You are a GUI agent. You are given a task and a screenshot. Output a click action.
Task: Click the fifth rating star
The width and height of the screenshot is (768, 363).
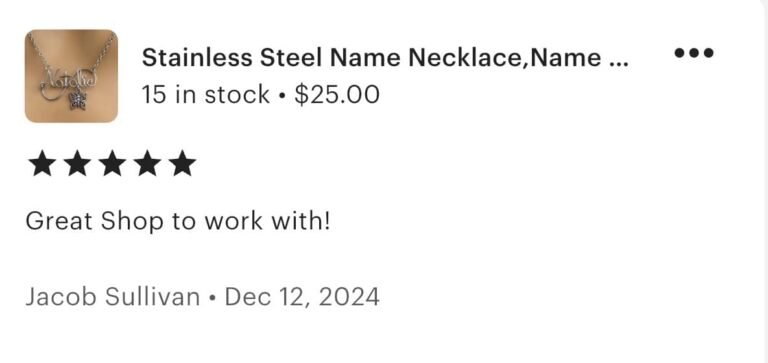click(183, 164)
